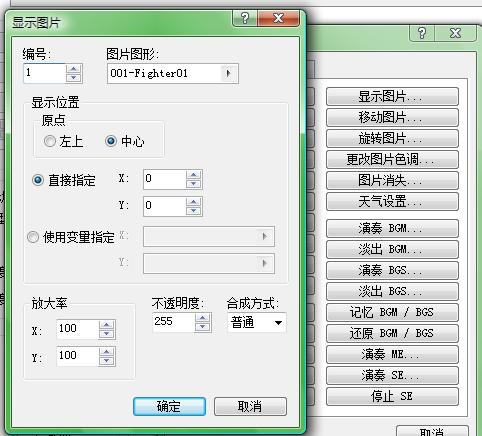Viewport: 482px width, 436px height.
Task: Decrease the 放大率 X zoom value
Action: pyautogui.click(x=107, y=334)
